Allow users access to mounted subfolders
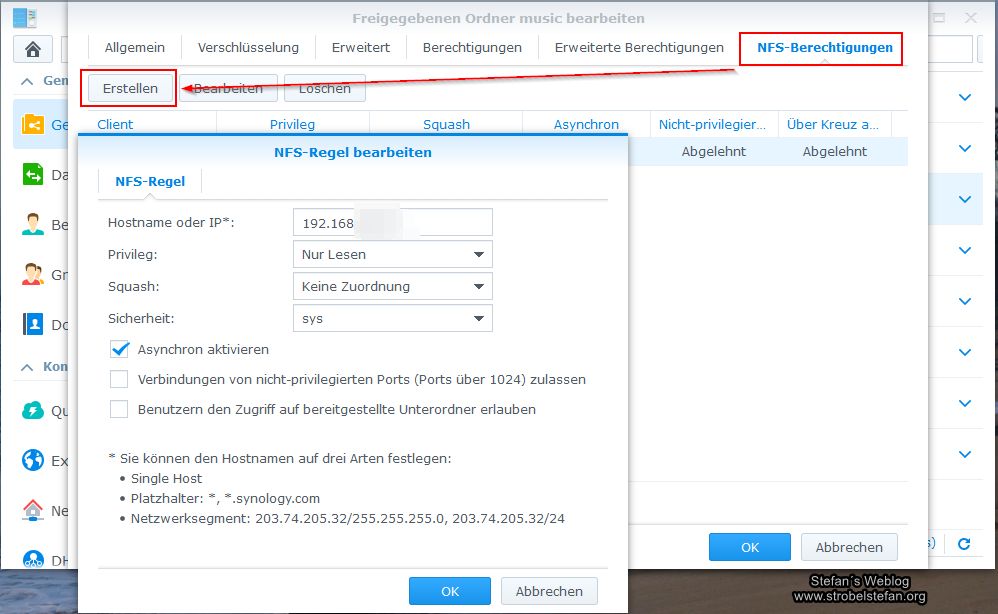This screenshot has width=998, height=614. pos(120,409)
